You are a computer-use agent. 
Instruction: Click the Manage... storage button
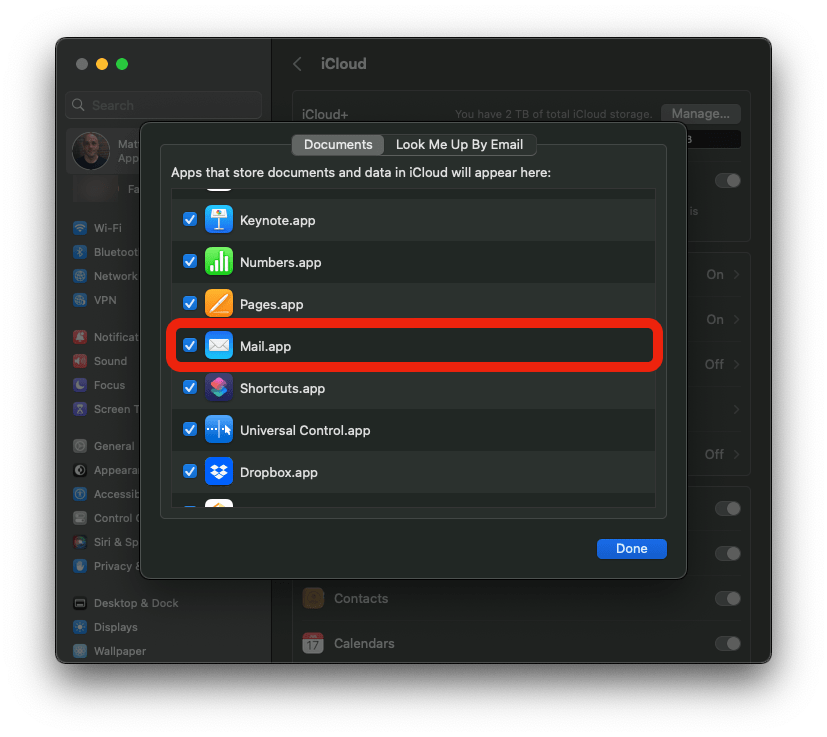(x=706, y=114)
